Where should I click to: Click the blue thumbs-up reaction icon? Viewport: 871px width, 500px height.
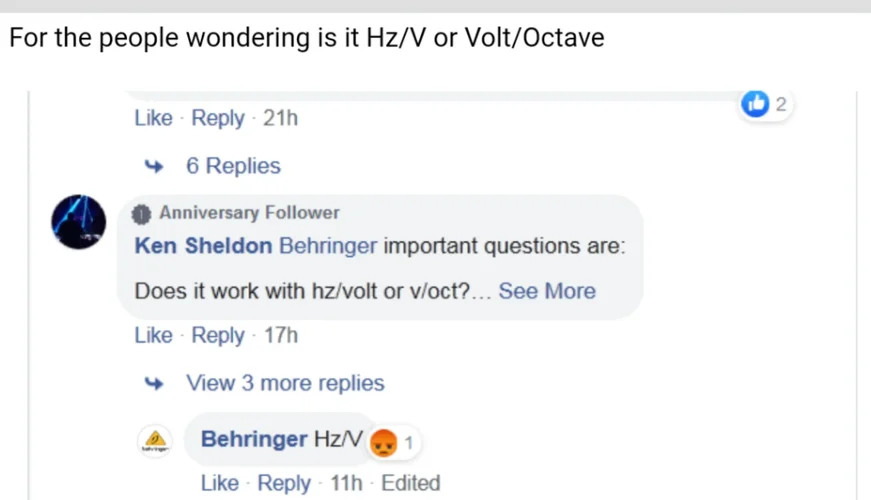coord(757,103)
